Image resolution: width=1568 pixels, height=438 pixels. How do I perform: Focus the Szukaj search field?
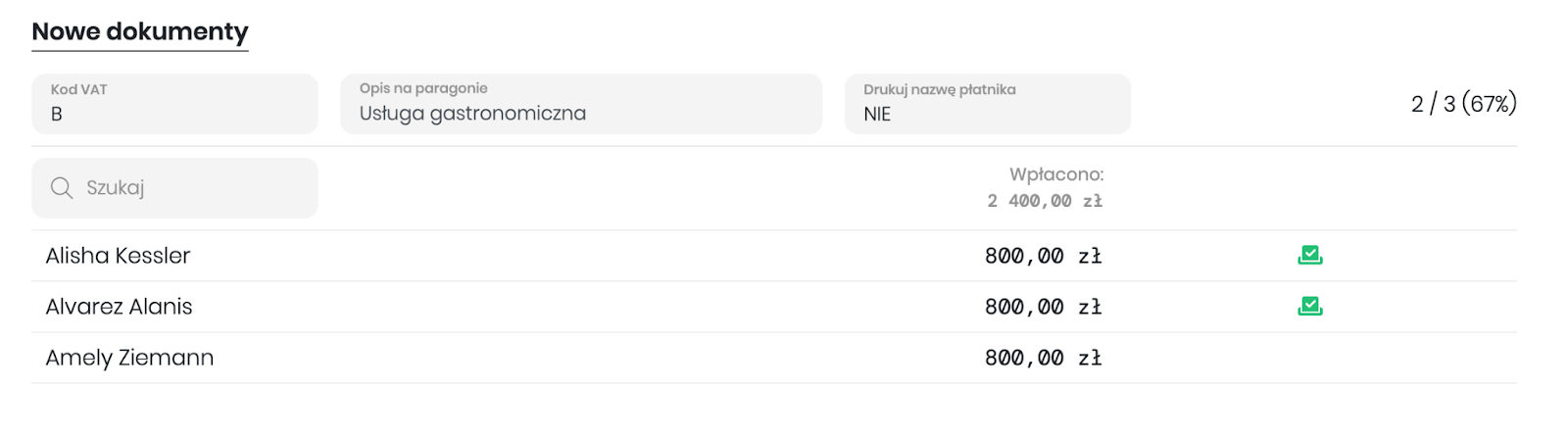tap(174, 188)
